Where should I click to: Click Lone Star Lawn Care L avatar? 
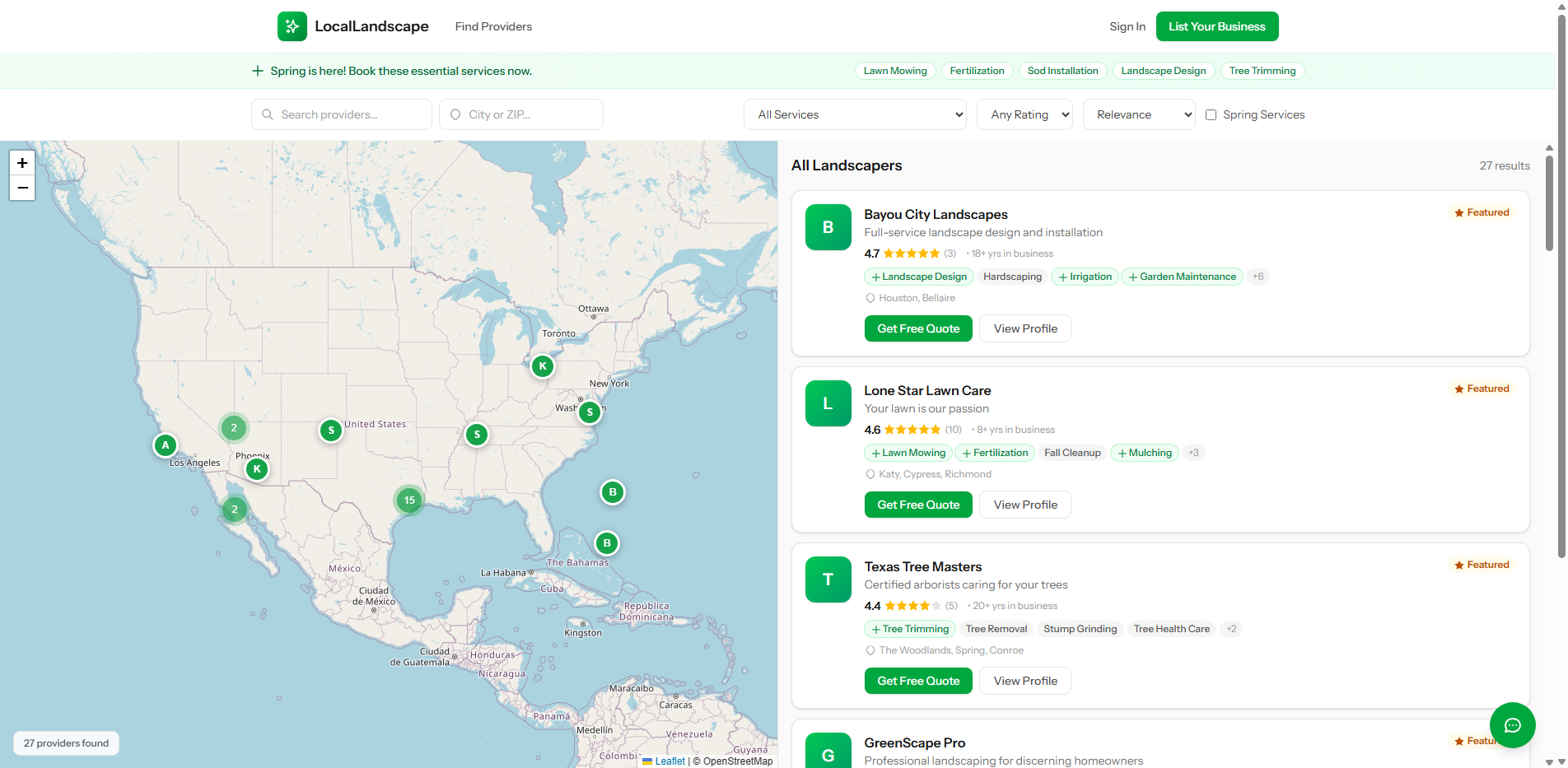[828, 403]
